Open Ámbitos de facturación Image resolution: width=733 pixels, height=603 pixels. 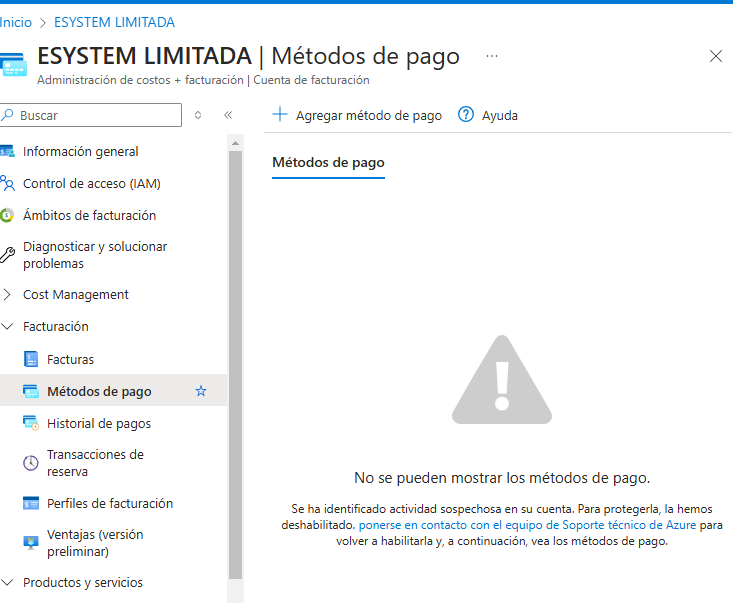point(89,215)
